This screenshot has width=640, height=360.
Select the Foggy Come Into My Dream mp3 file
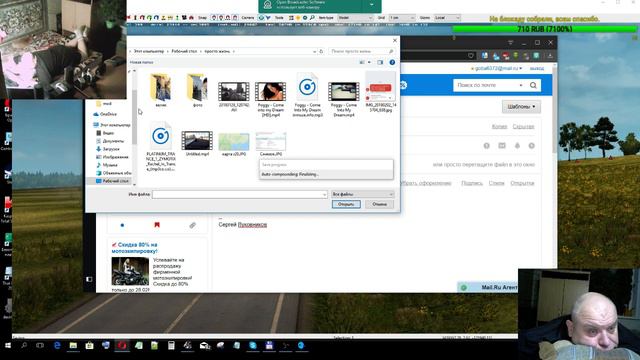click(307, 95)
